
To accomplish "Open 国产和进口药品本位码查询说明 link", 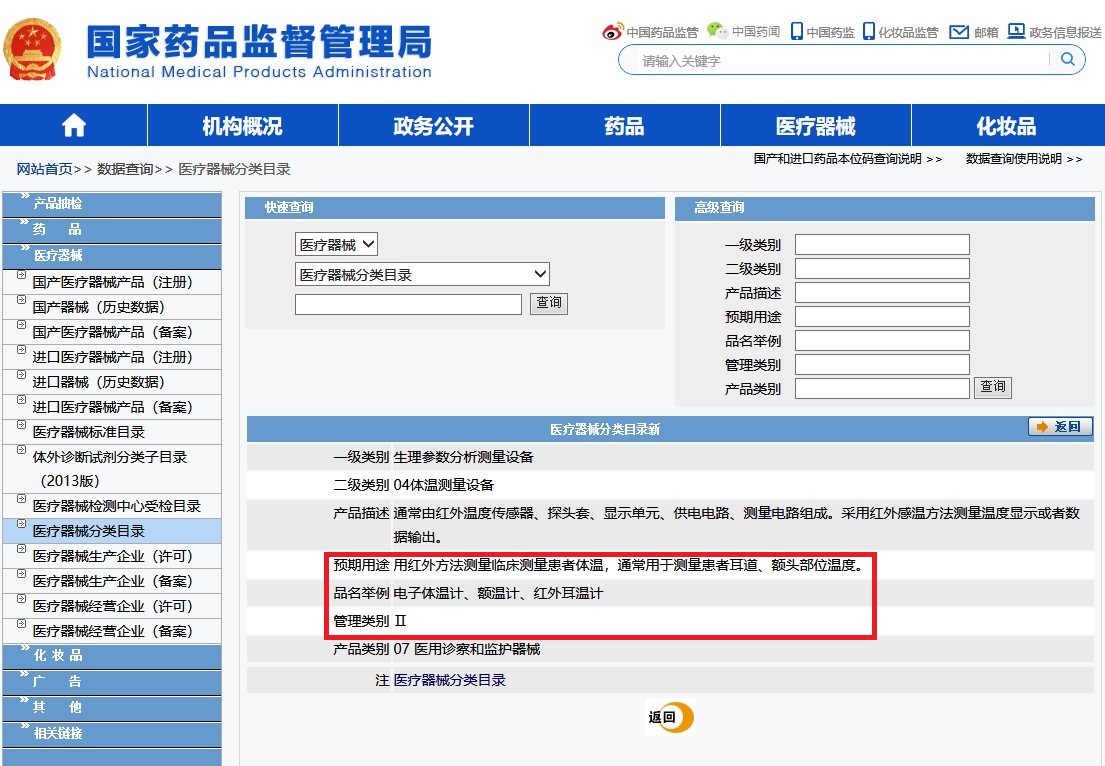I will point(847,159).
